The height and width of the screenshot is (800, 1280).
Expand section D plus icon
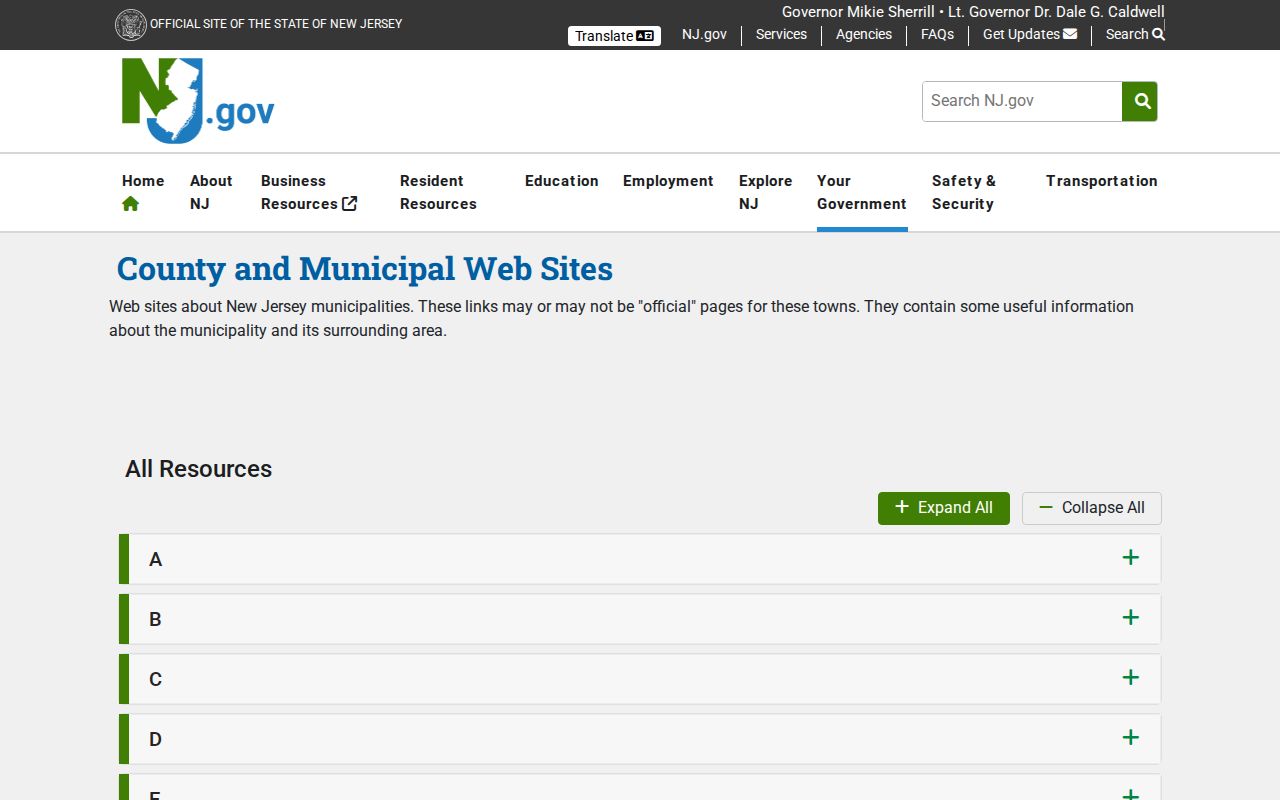click(1131, 738)
